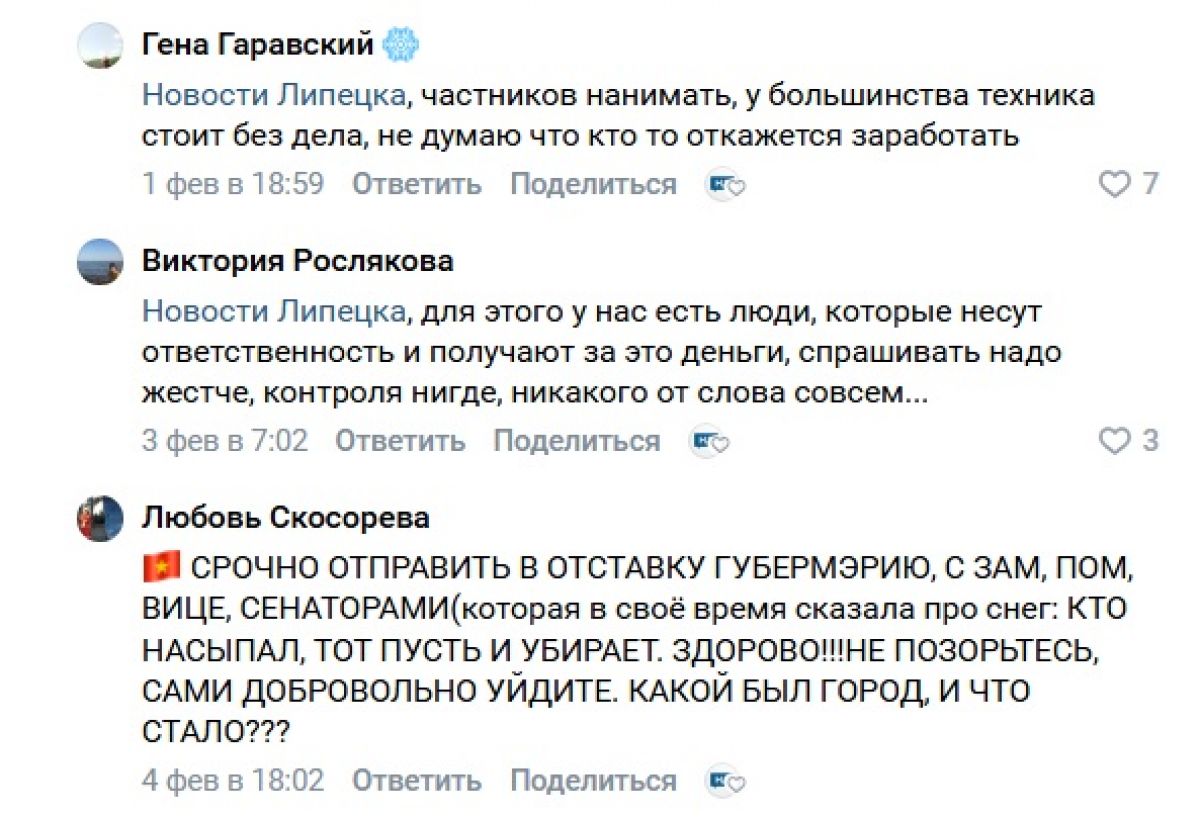Viewport: 1200px width, 819px height.
Task: Open Гена Гаравский's avatar
Action: [100, 46]
